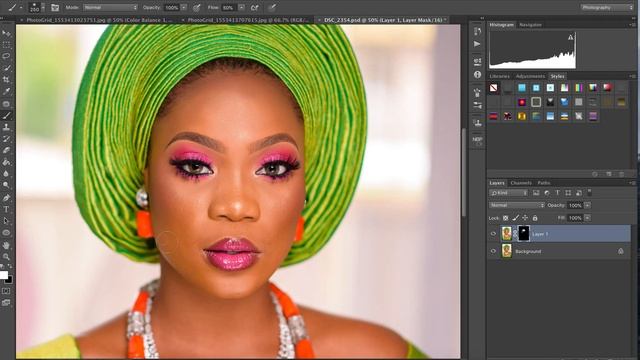Click the mask link icon on Layer 1
This screenshot has width=640, height=360.
click(x=515, y=234)
